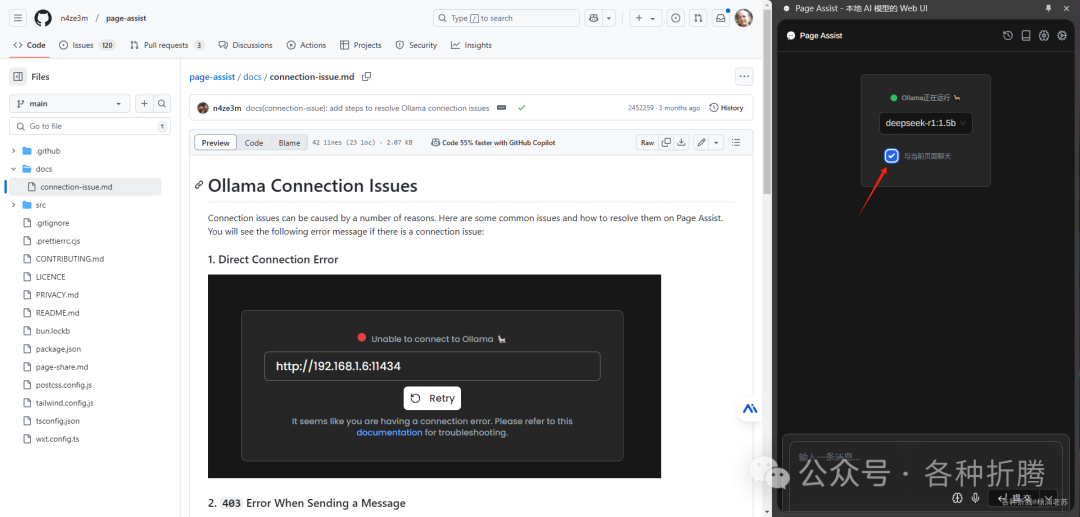The height and width of the screenshot is (517, 1080).
Task: Click the Type / to search box
Action: coord(505,19)
